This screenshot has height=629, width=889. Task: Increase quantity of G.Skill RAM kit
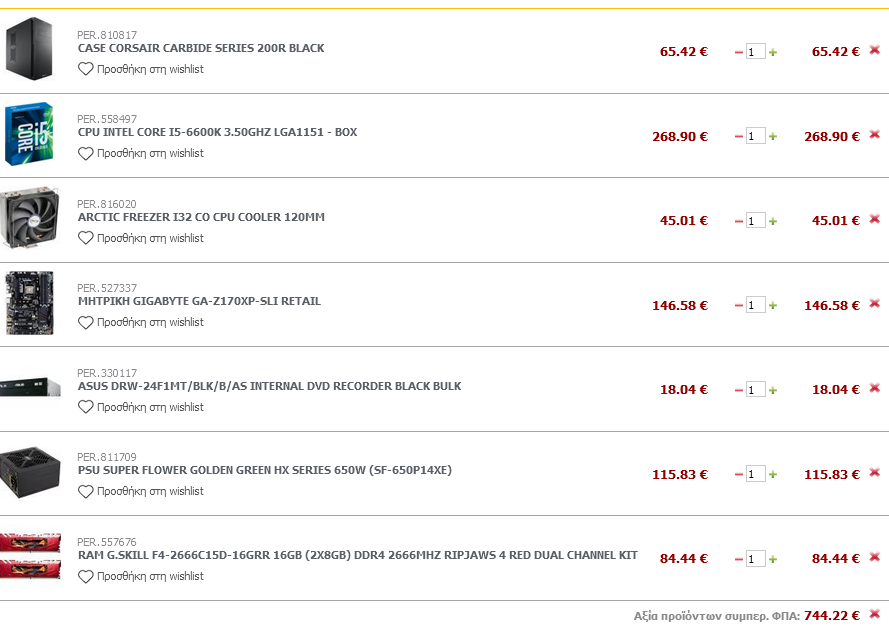coord(773,559)
